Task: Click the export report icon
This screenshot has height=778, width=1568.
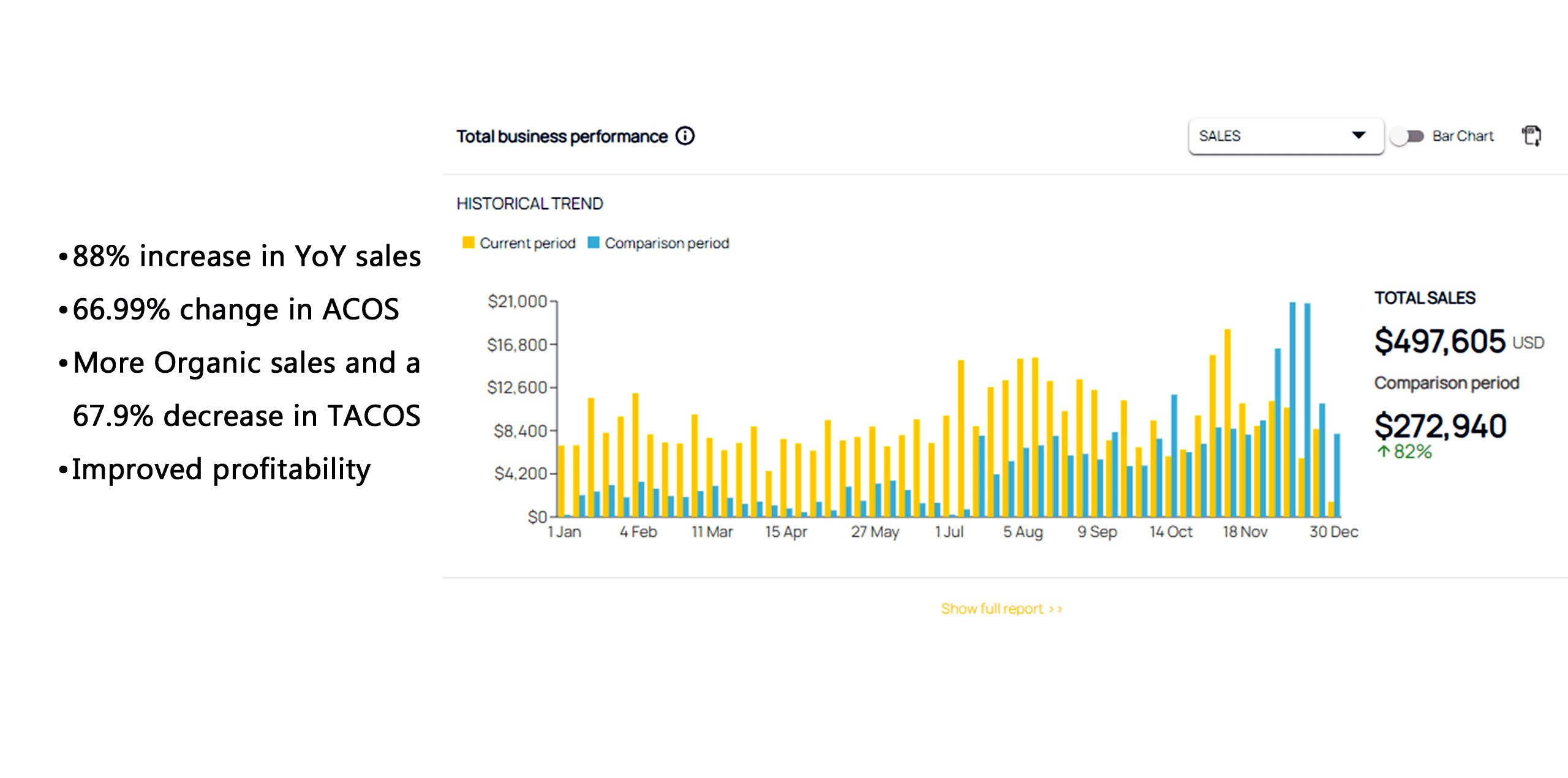Action: [x=1532, y=136]
